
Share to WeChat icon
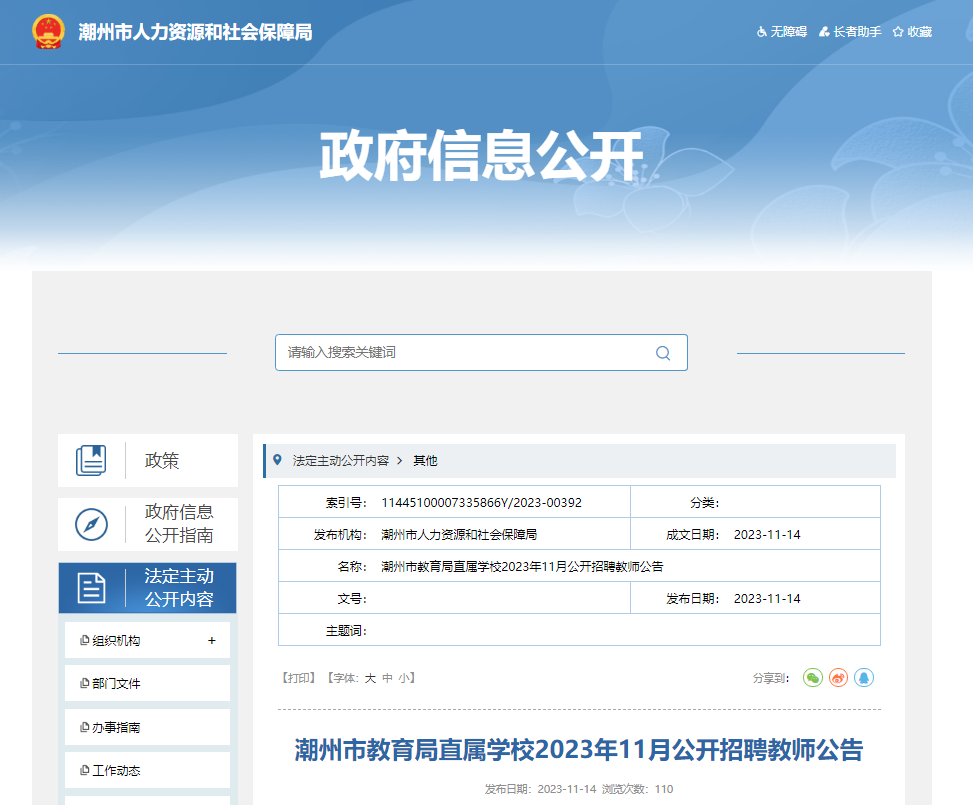point(813,677)
